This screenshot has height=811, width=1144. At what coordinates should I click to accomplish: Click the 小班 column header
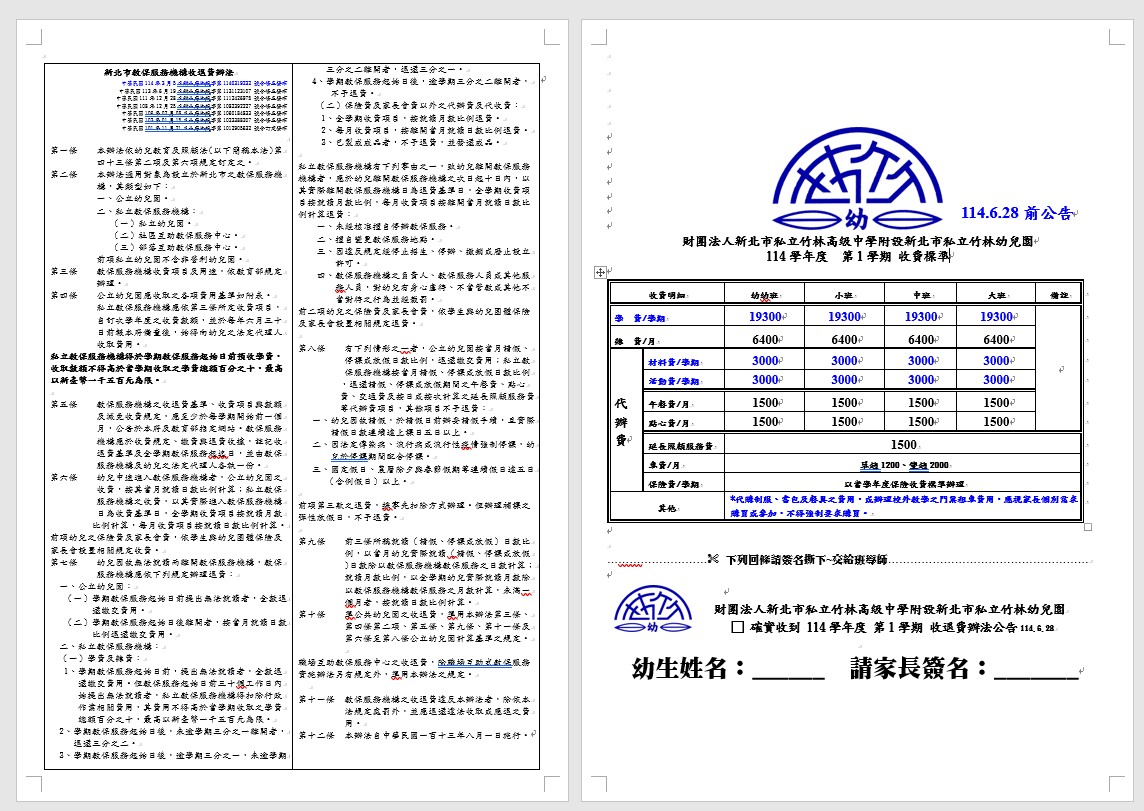[843, 295]
